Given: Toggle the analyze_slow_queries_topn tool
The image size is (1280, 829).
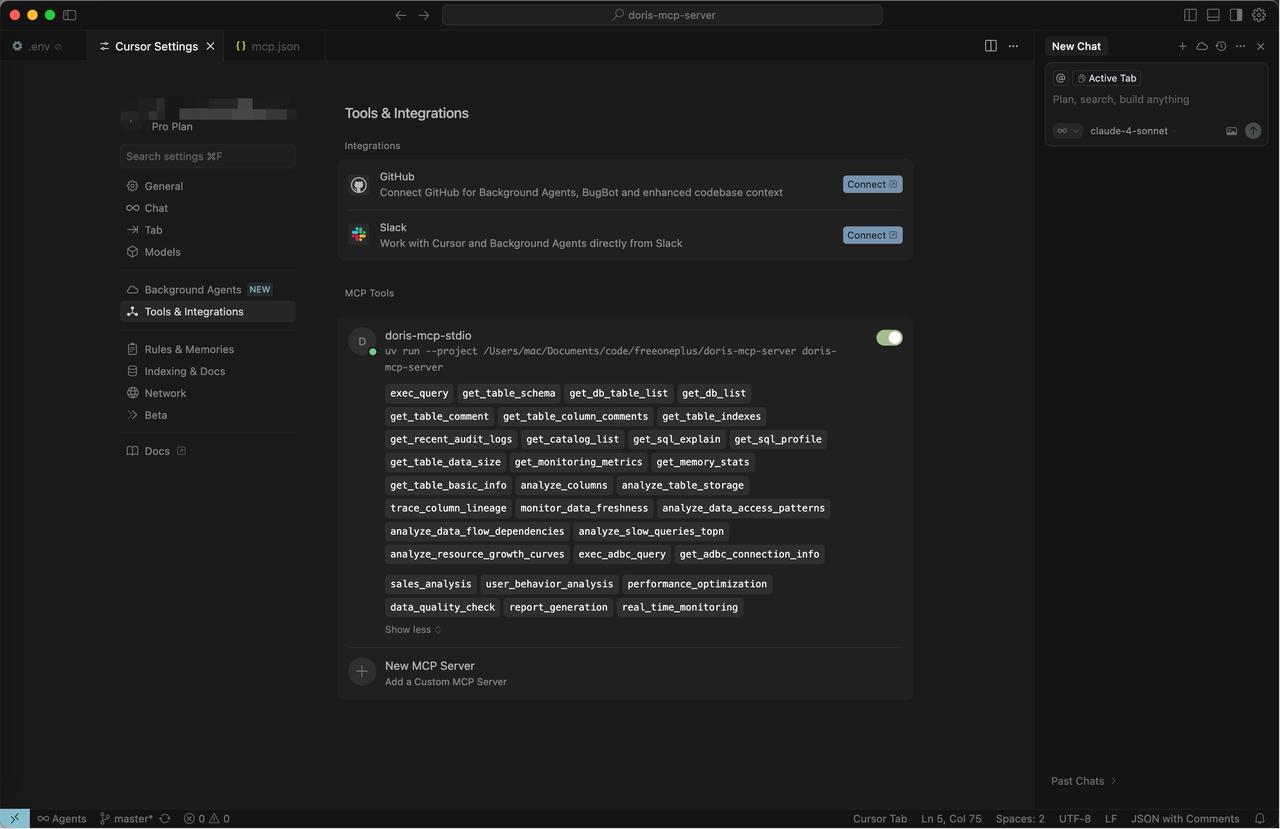Looking at the screenshot, I should [x=651, y=531].
